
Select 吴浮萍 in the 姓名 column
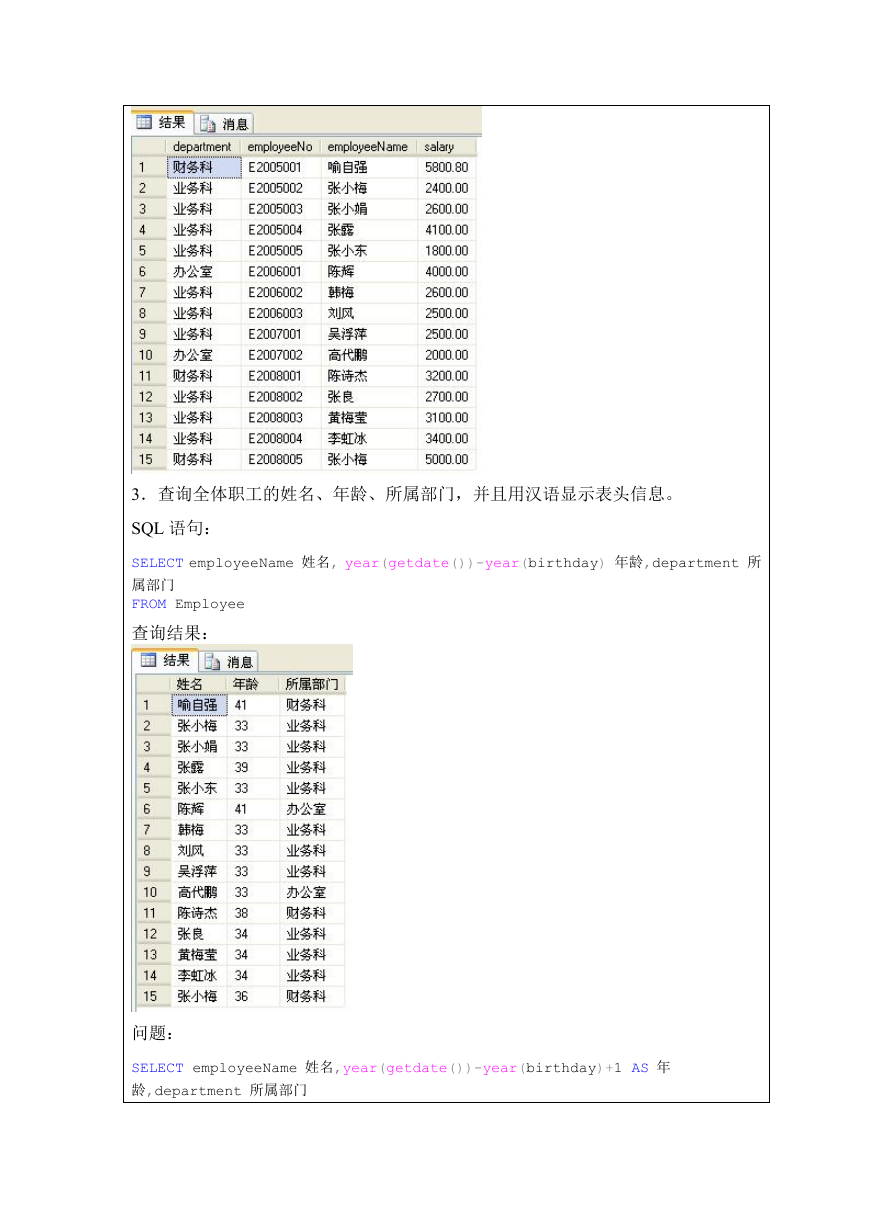[x=198, y=871]
